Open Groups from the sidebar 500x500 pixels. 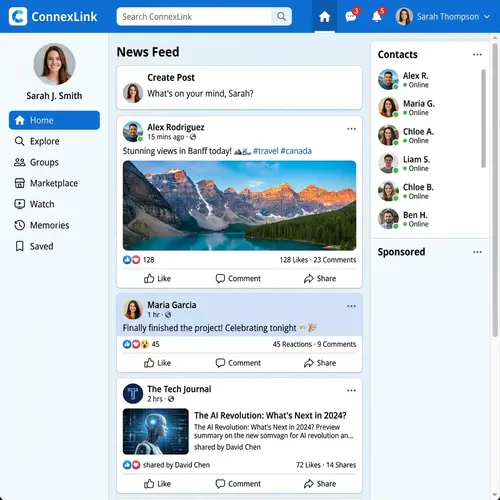[36, 162]
